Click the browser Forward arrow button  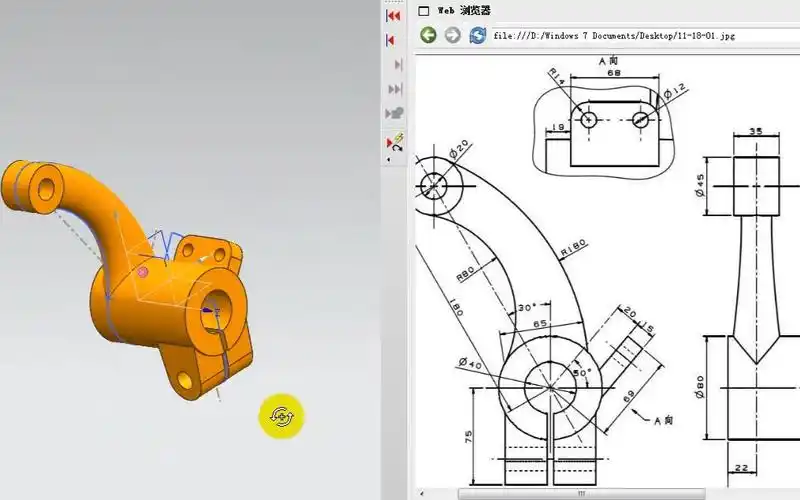(452, 35)
